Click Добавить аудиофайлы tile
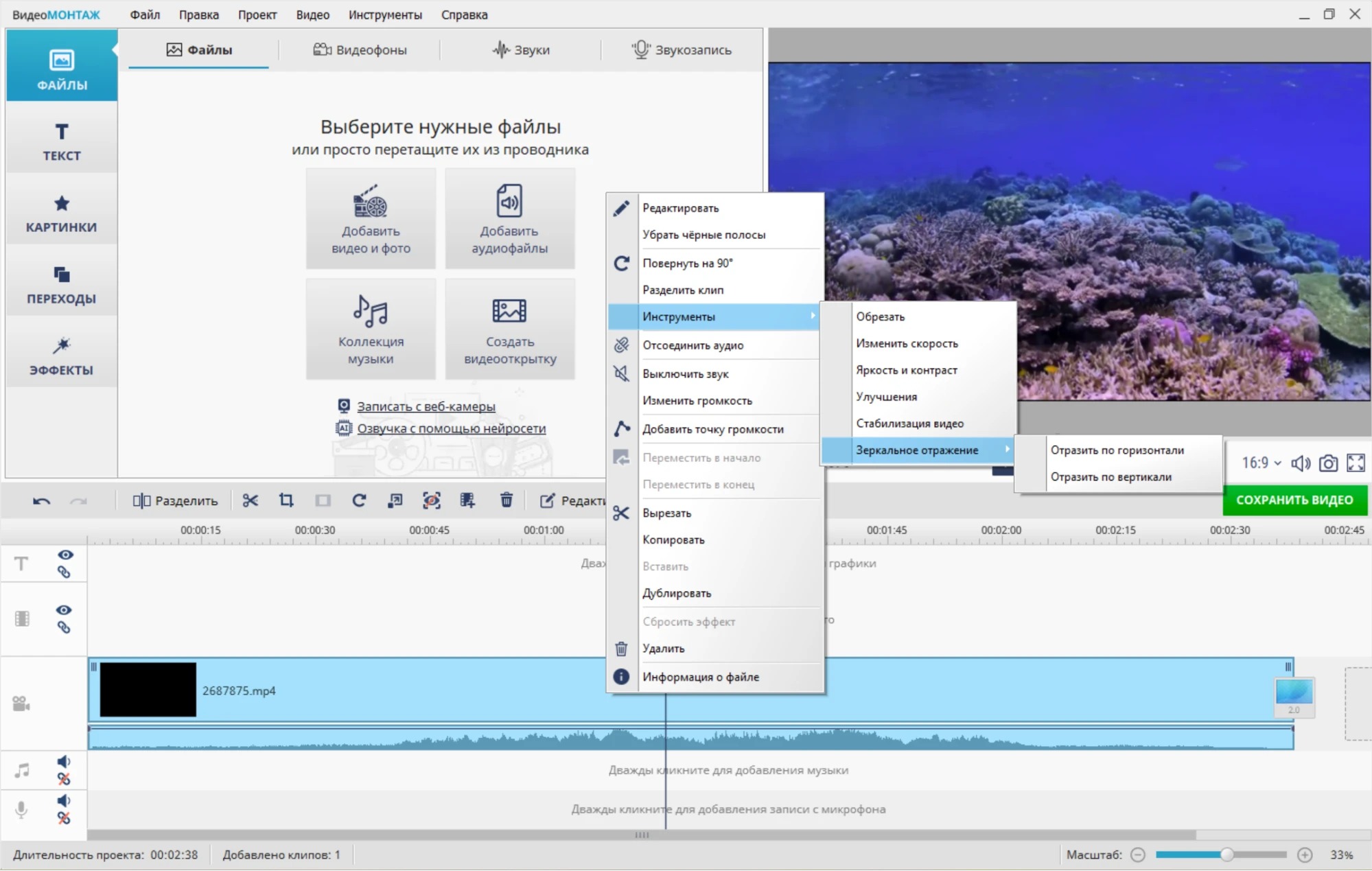The image size is (1372, 871). coord(509,218)
